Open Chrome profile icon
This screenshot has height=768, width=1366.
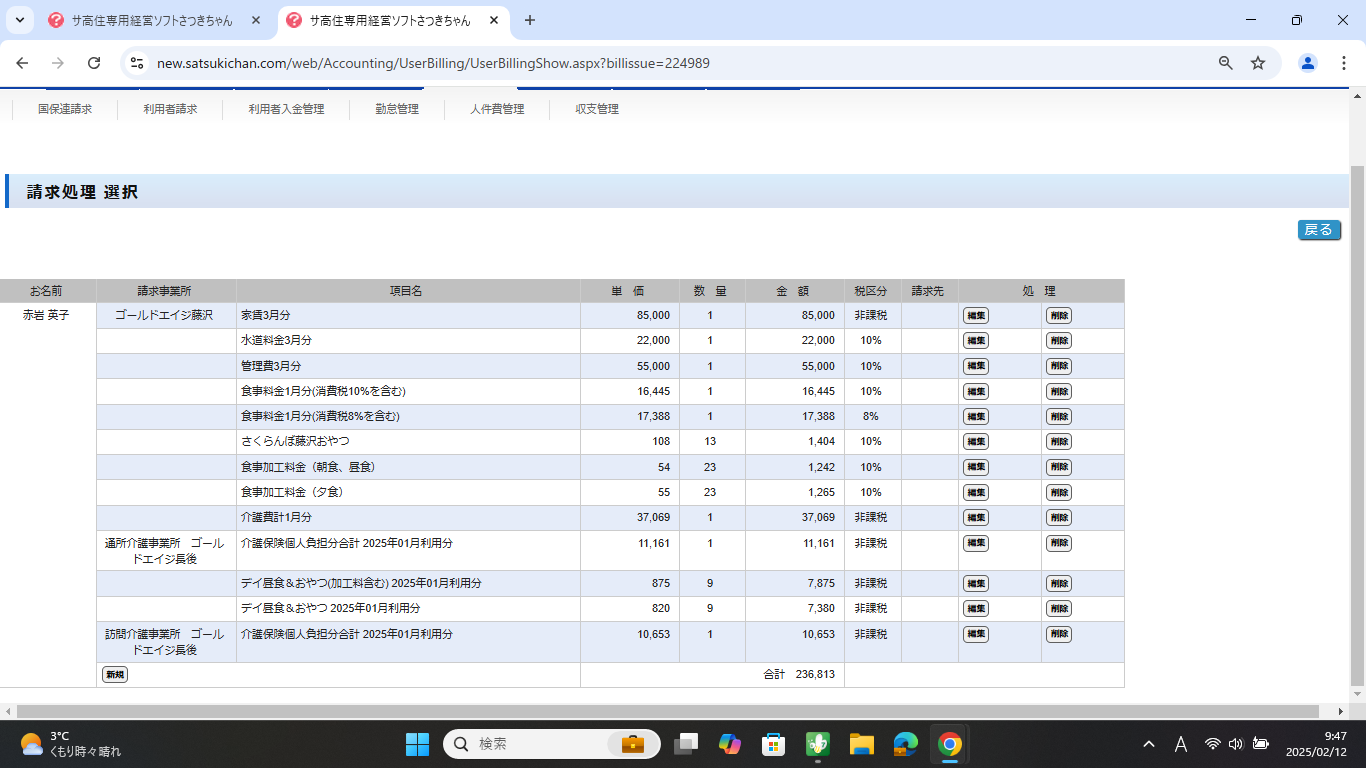click(1307, 63)
